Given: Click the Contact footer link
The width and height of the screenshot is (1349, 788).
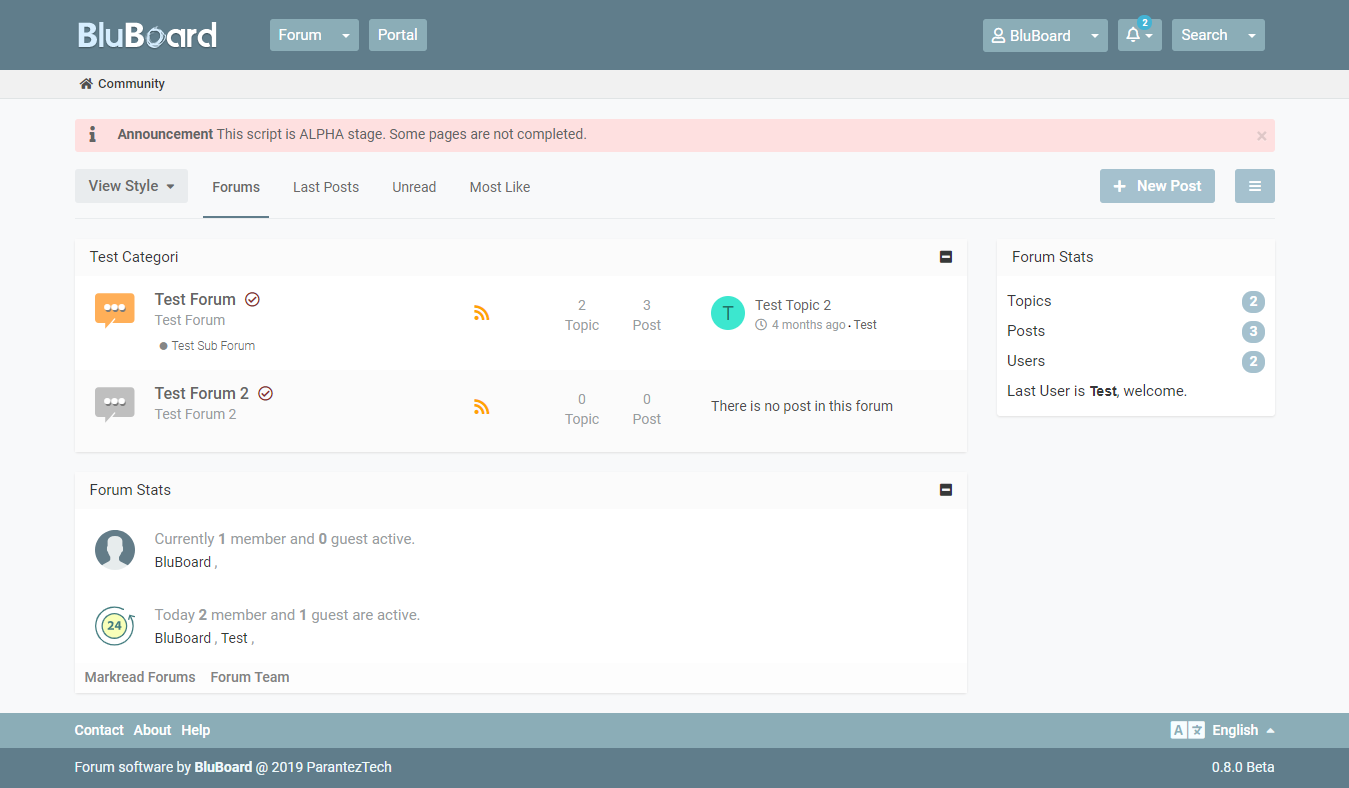Looking at the screenshot, I should click(x=99, y=730).
